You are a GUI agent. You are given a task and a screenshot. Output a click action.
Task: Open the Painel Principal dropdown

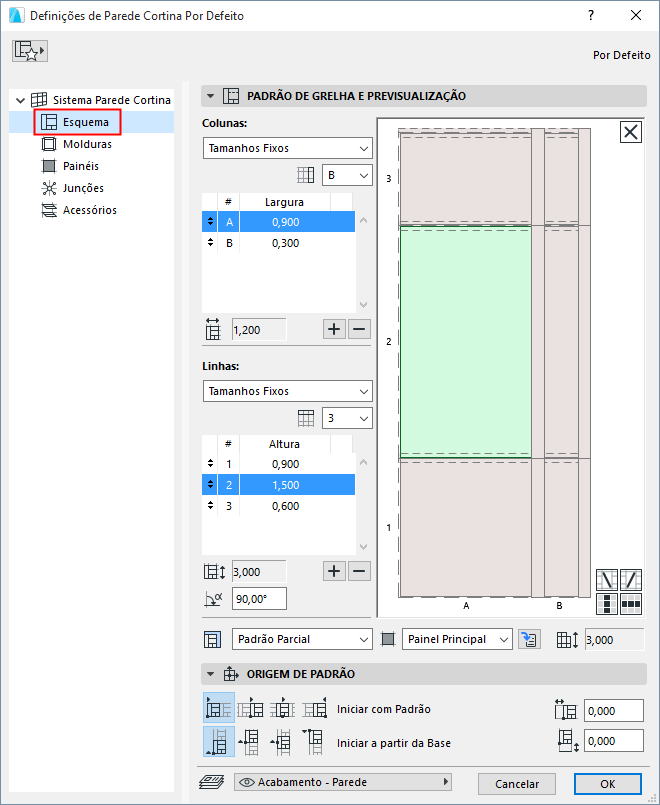click(x=457, y=639)
